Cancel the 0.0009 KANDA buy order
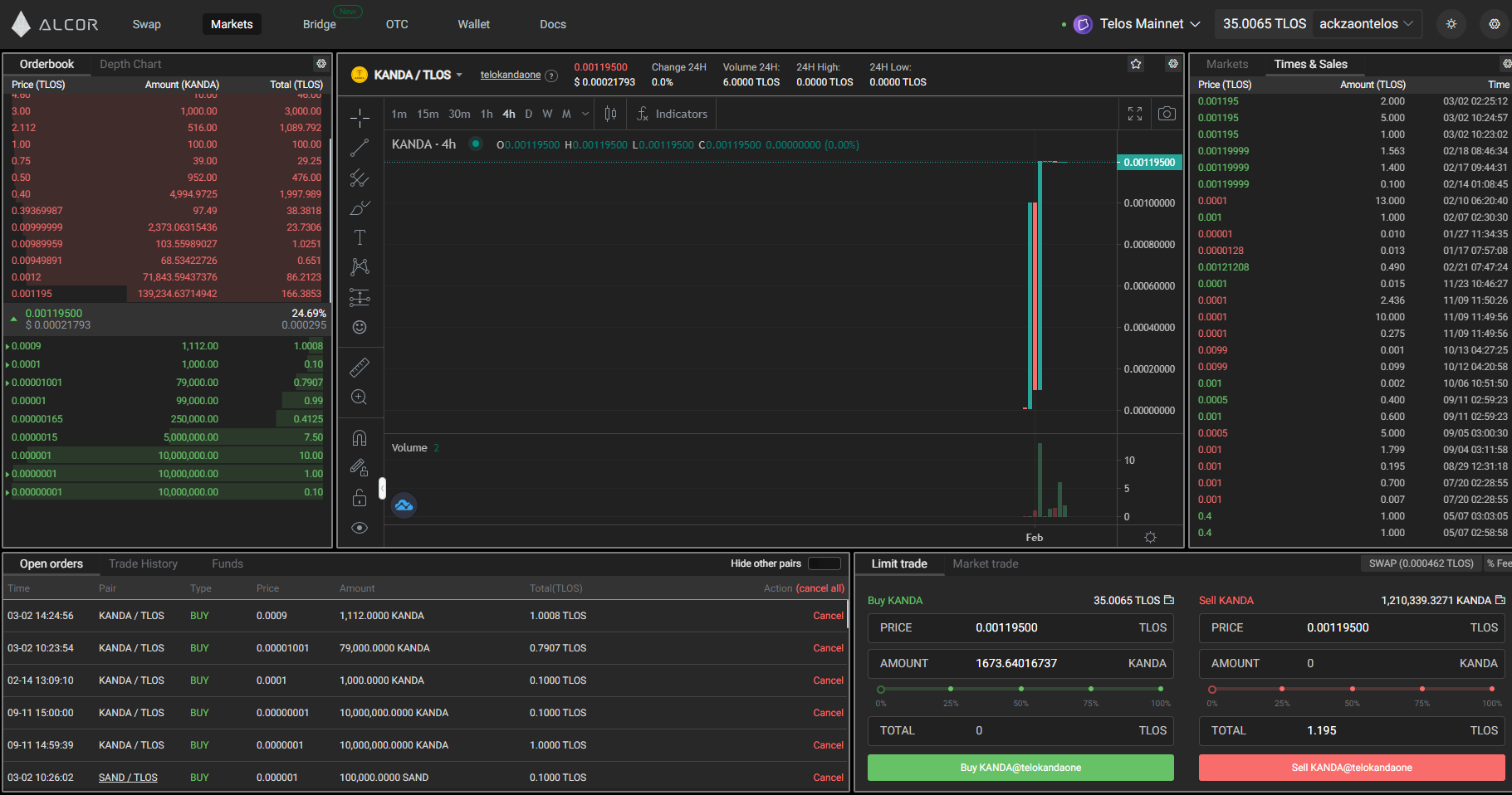Screen dimensions: 1512x795 pos(828,616)
